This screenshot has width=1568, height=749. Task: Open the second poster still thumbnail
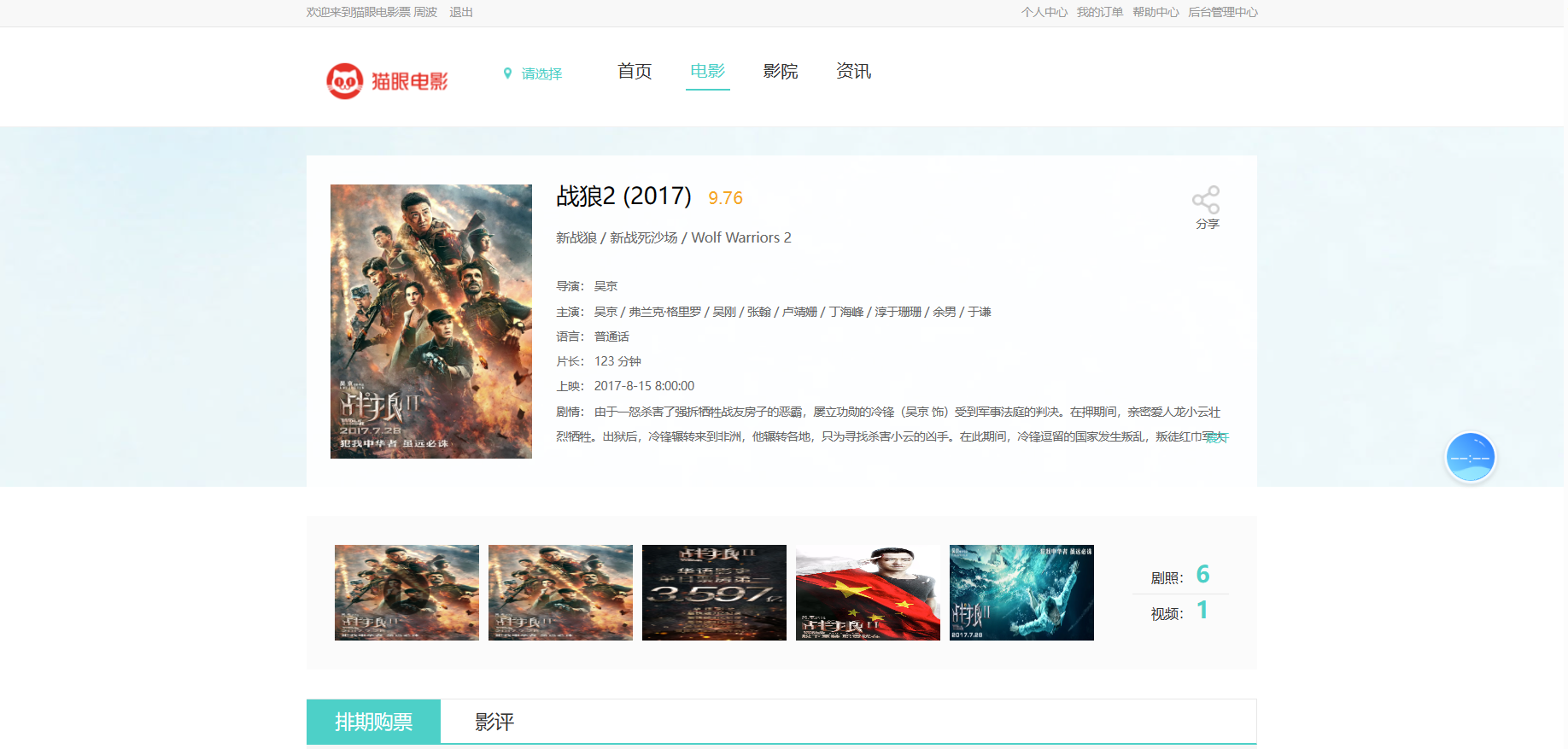click(560, 593)
